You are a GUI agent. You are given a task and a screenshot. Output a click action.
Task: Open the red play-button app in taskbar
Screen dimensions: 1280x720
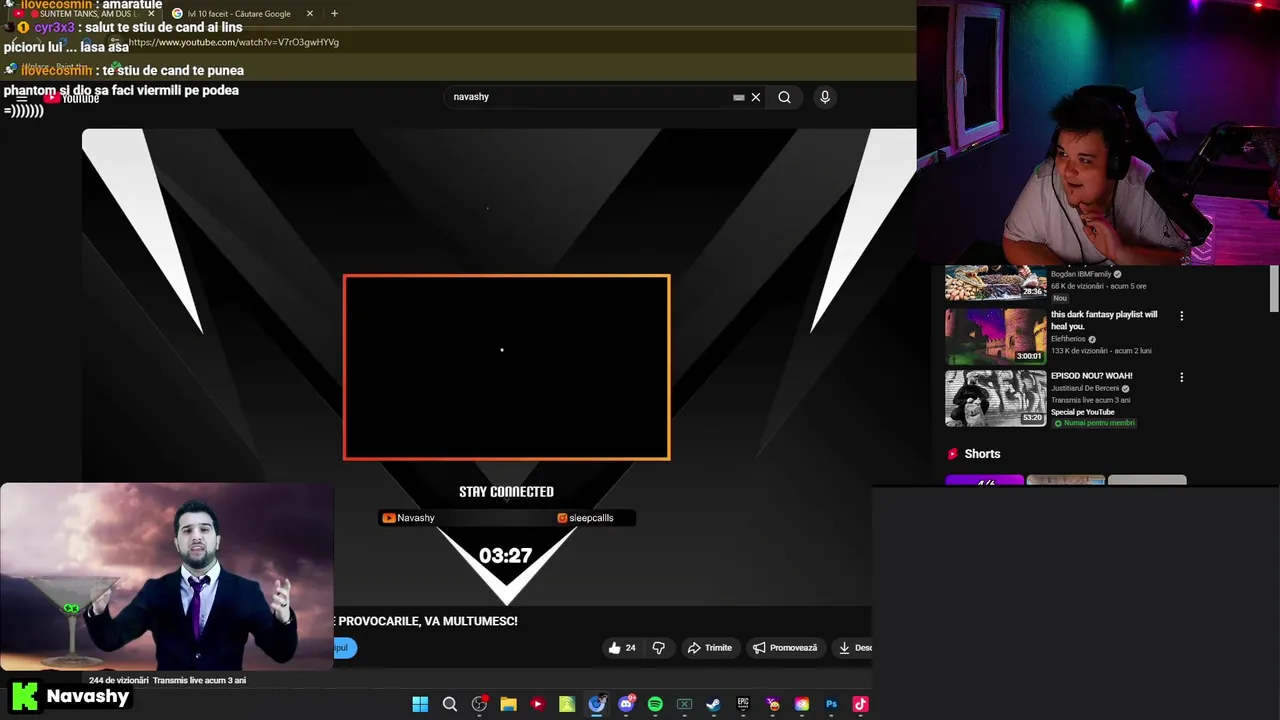pyautogui.click(x=537, y=704)
